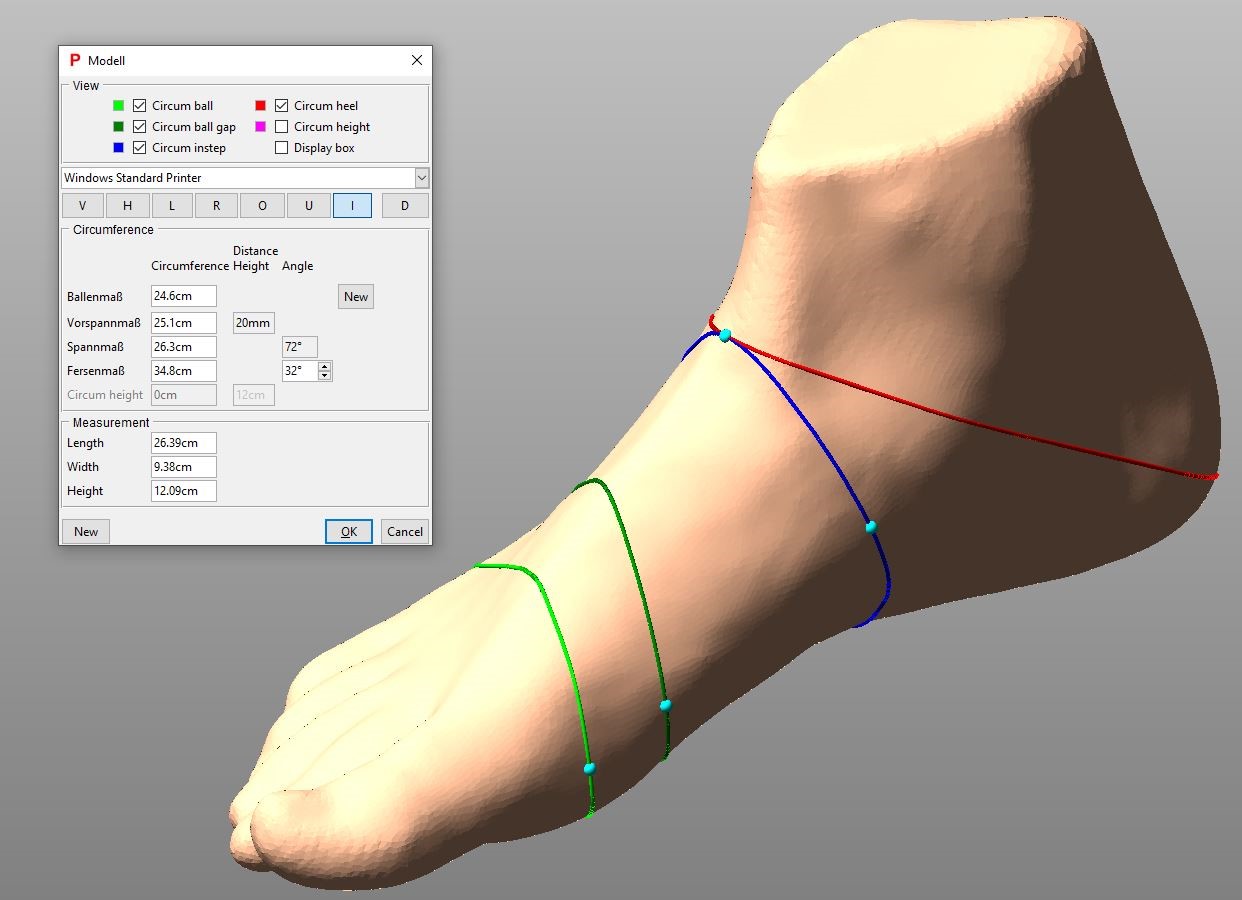Enable the Display box checkbox

[282, 147]
